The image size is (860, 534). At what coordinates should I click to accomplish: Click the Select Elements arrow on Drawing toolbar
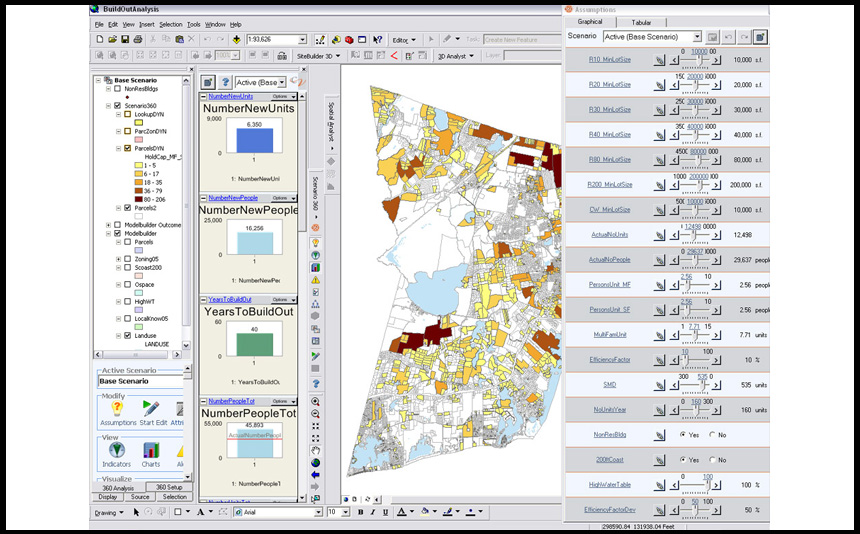(136, 512)
